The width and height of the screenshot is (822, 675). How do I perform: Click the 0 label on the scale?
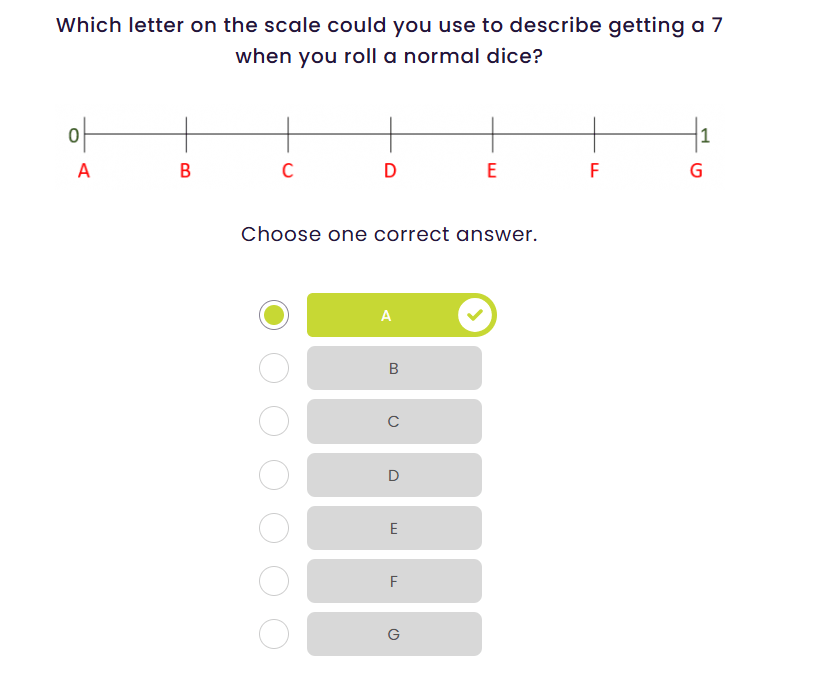pyautogui.click(x=73, y=134)
